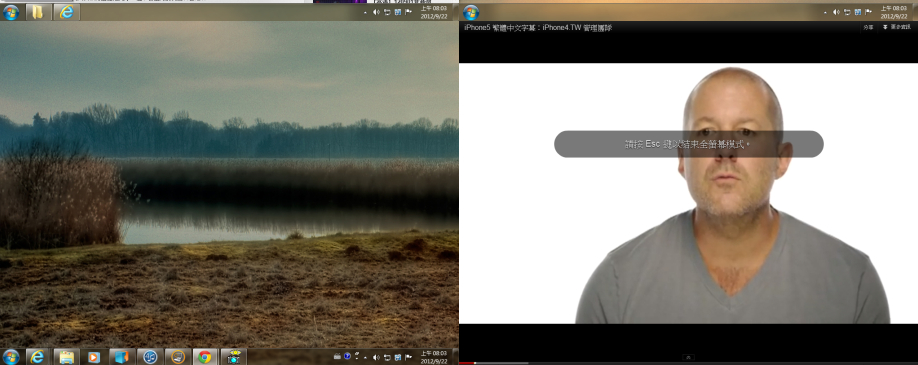Click the camera snapshot tool taskbar icon
This screenshot has height=365, width=918.
234,356
